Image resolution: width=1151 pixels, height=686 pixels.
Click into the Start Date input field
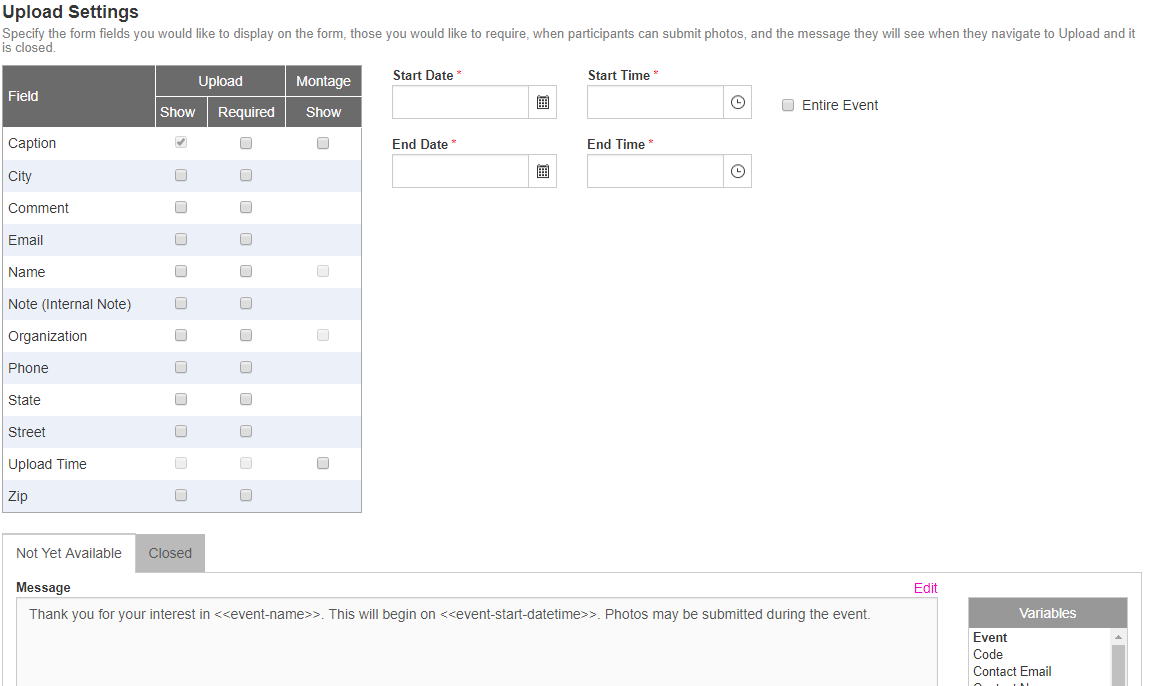pos(460,102)
